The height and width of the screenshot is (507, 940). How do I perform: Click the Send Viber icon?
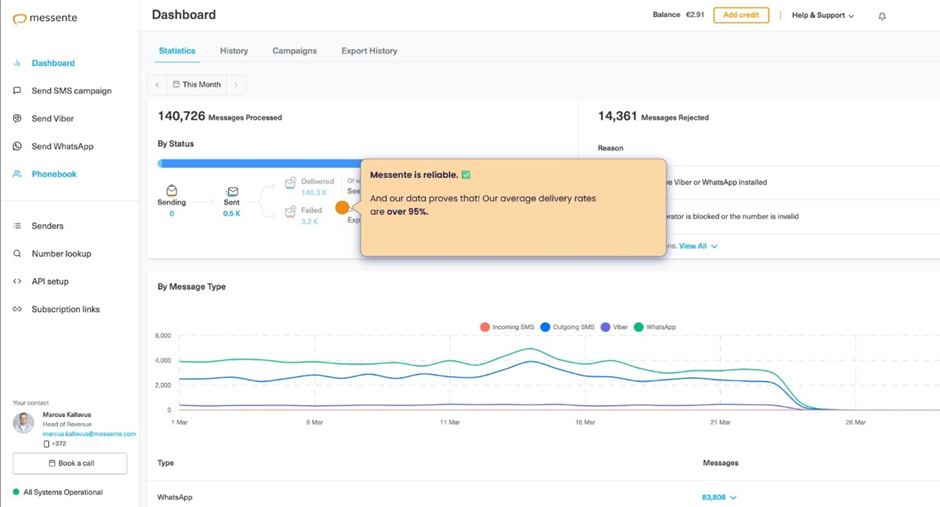pyautogui.click(x=17, y=118)
